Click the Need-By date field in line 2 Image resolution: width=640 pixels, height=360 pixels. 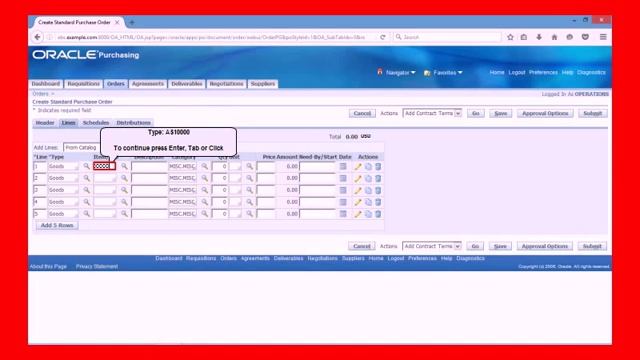[318, 178]
